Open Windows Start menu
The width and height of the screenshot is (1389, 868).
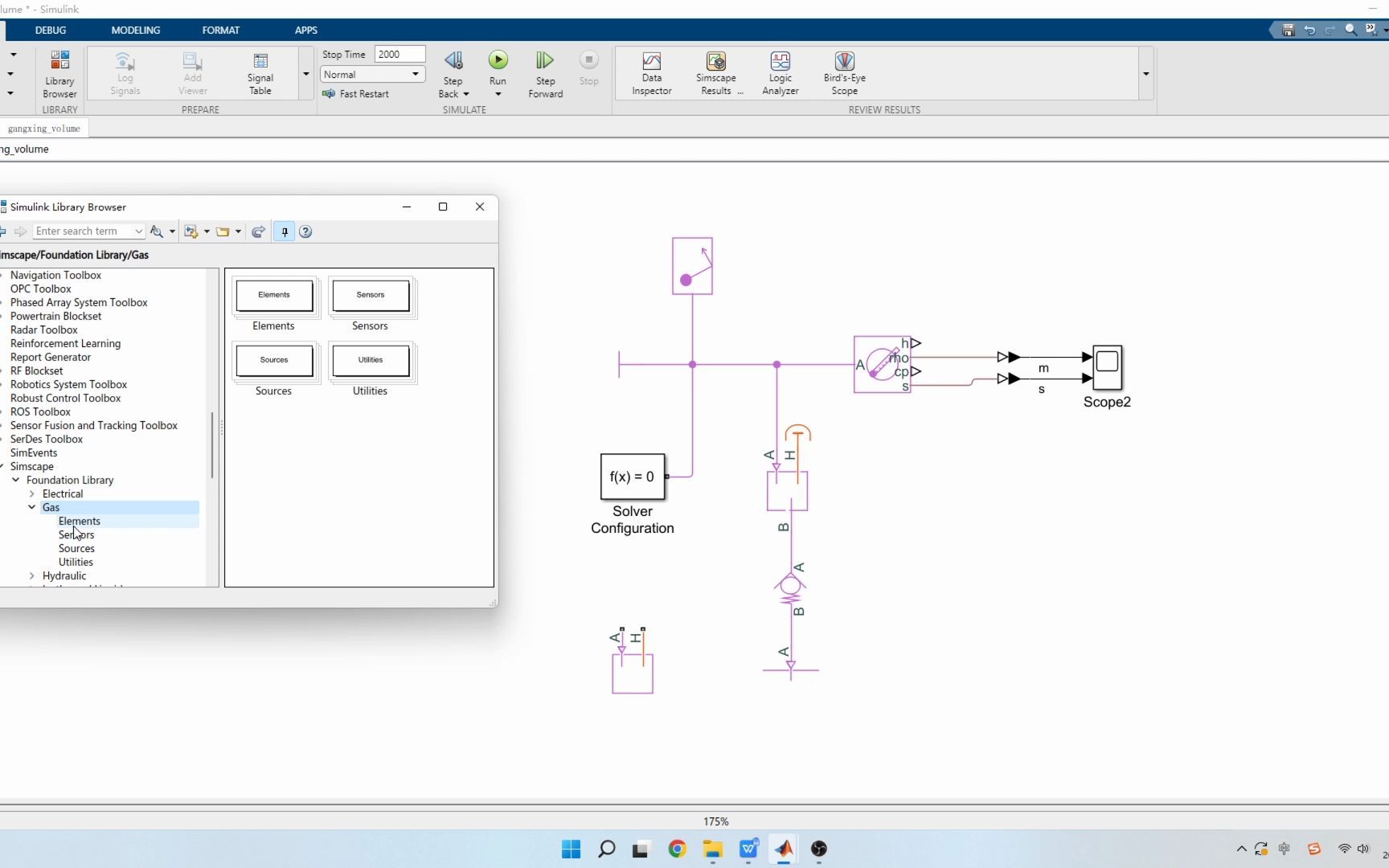(x=571, y=849)
